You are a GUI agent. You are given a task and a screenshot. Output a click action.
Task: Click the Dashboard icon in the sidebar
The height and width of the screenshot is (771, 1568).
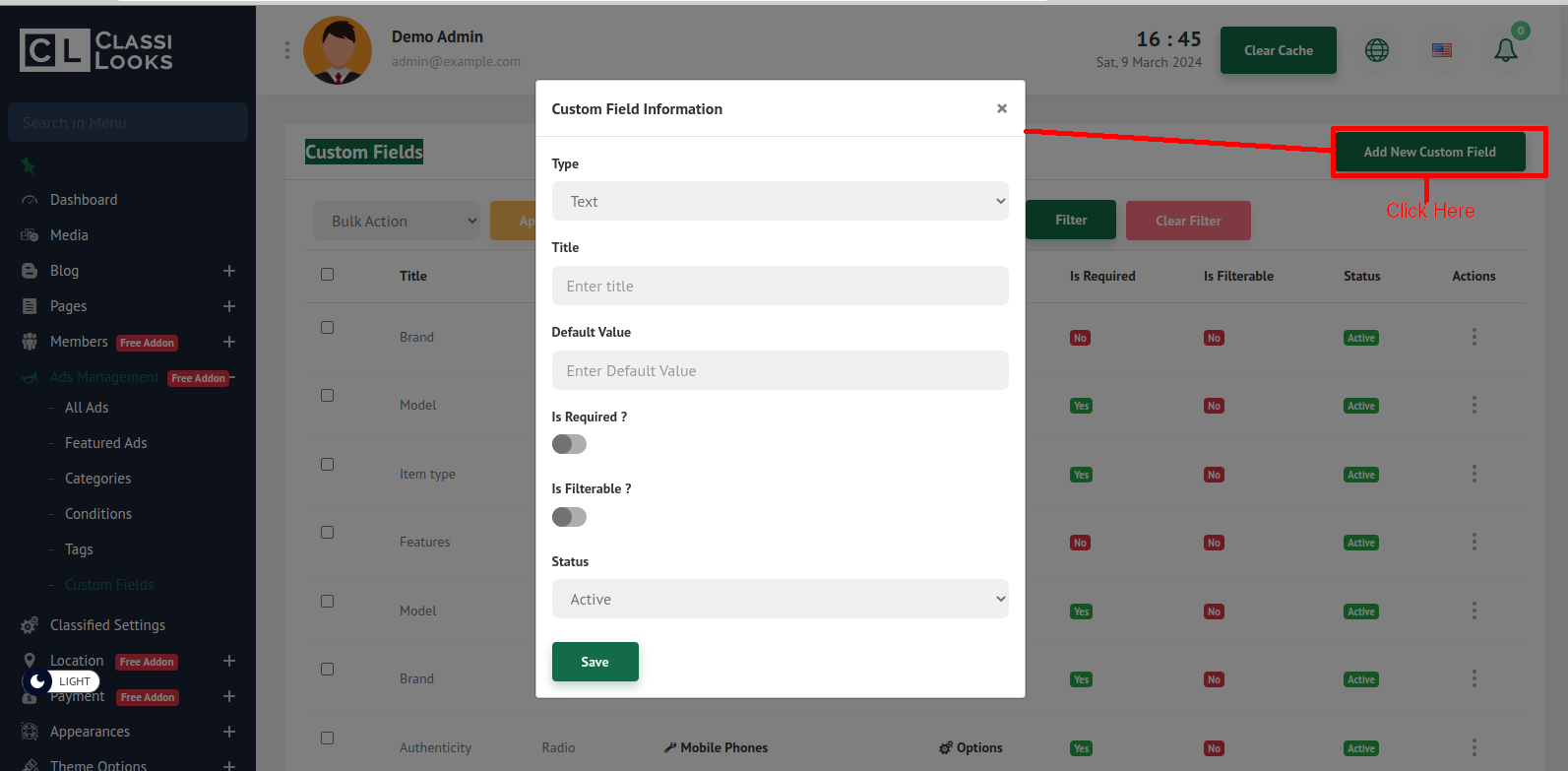30,200
